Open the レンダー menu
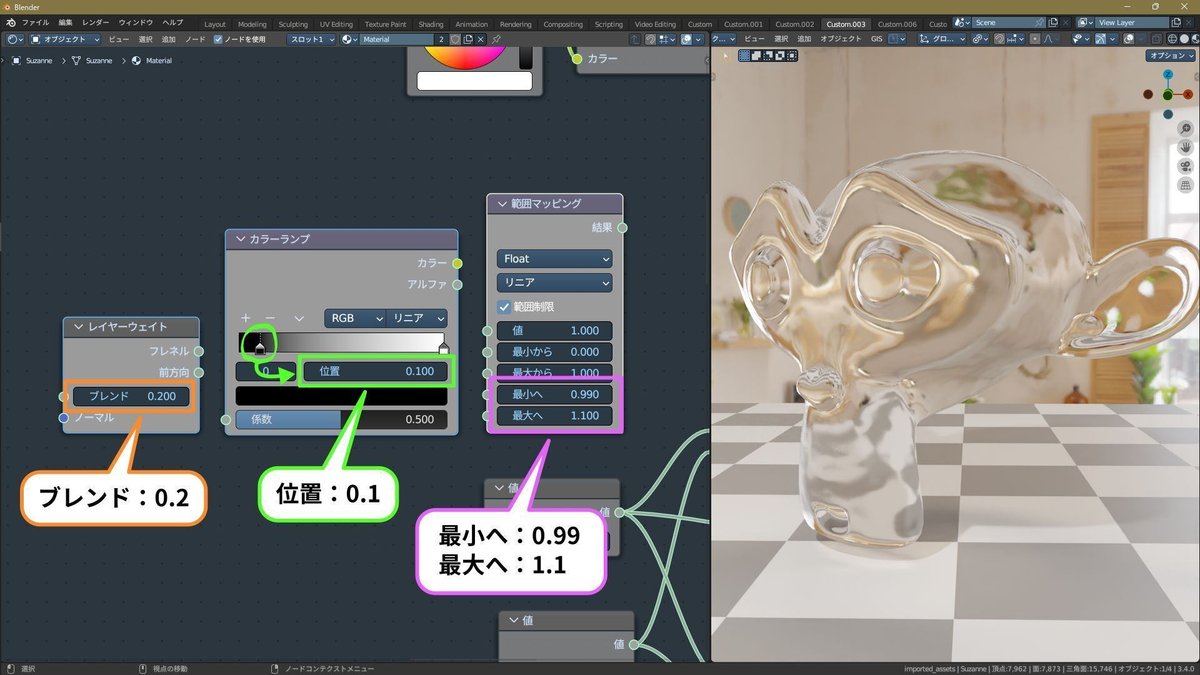 [x=96, y=22]
